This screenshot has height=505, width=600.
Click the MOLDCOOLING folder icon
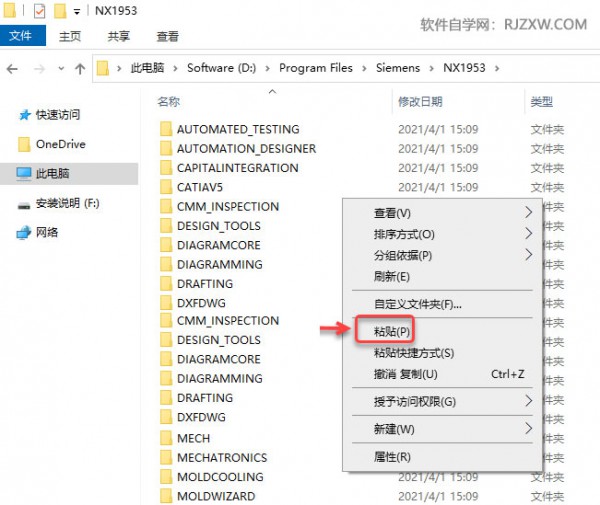[166, 477]
